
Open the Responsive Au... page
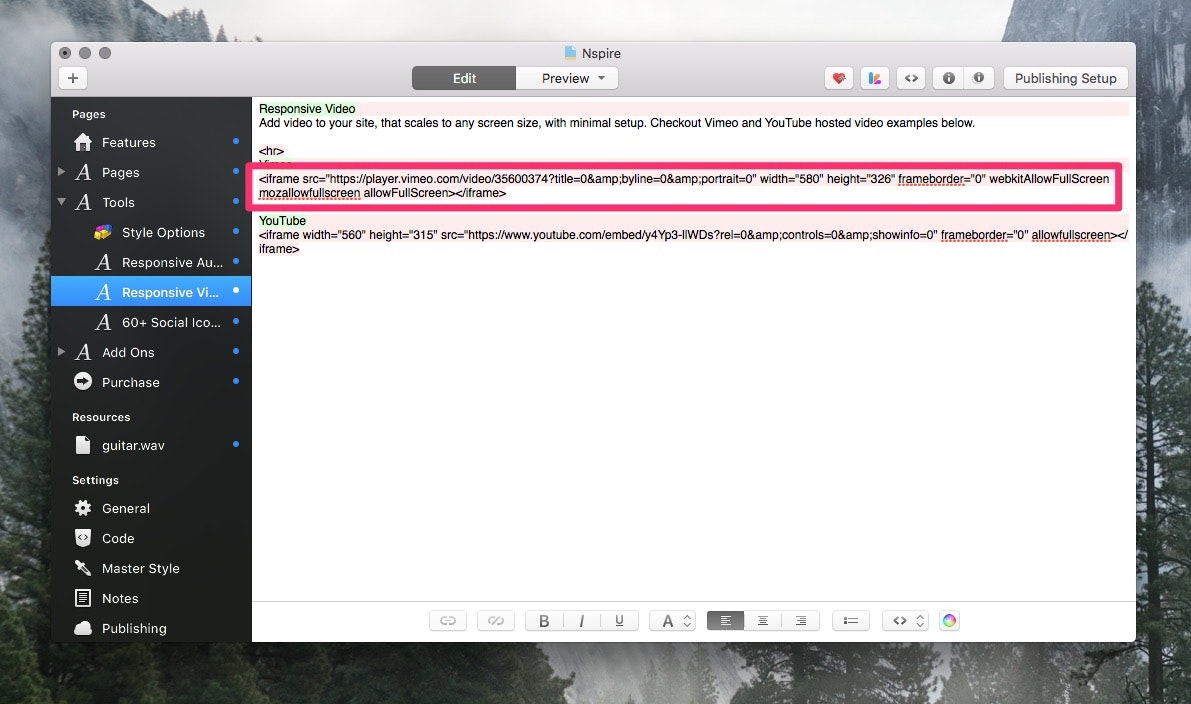pos(151,262)
